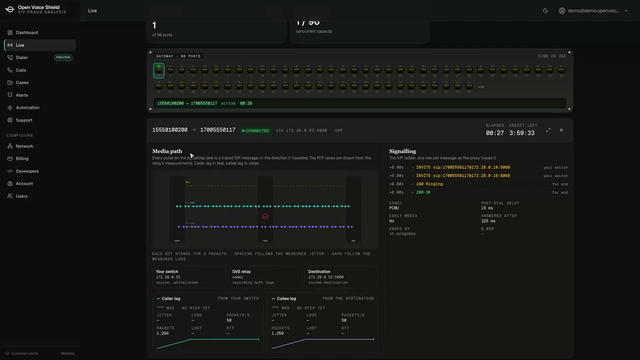This screenshot has height=360, width=640.
Task: Select the 200 OK signalling row
Action: tap(478, 192)
